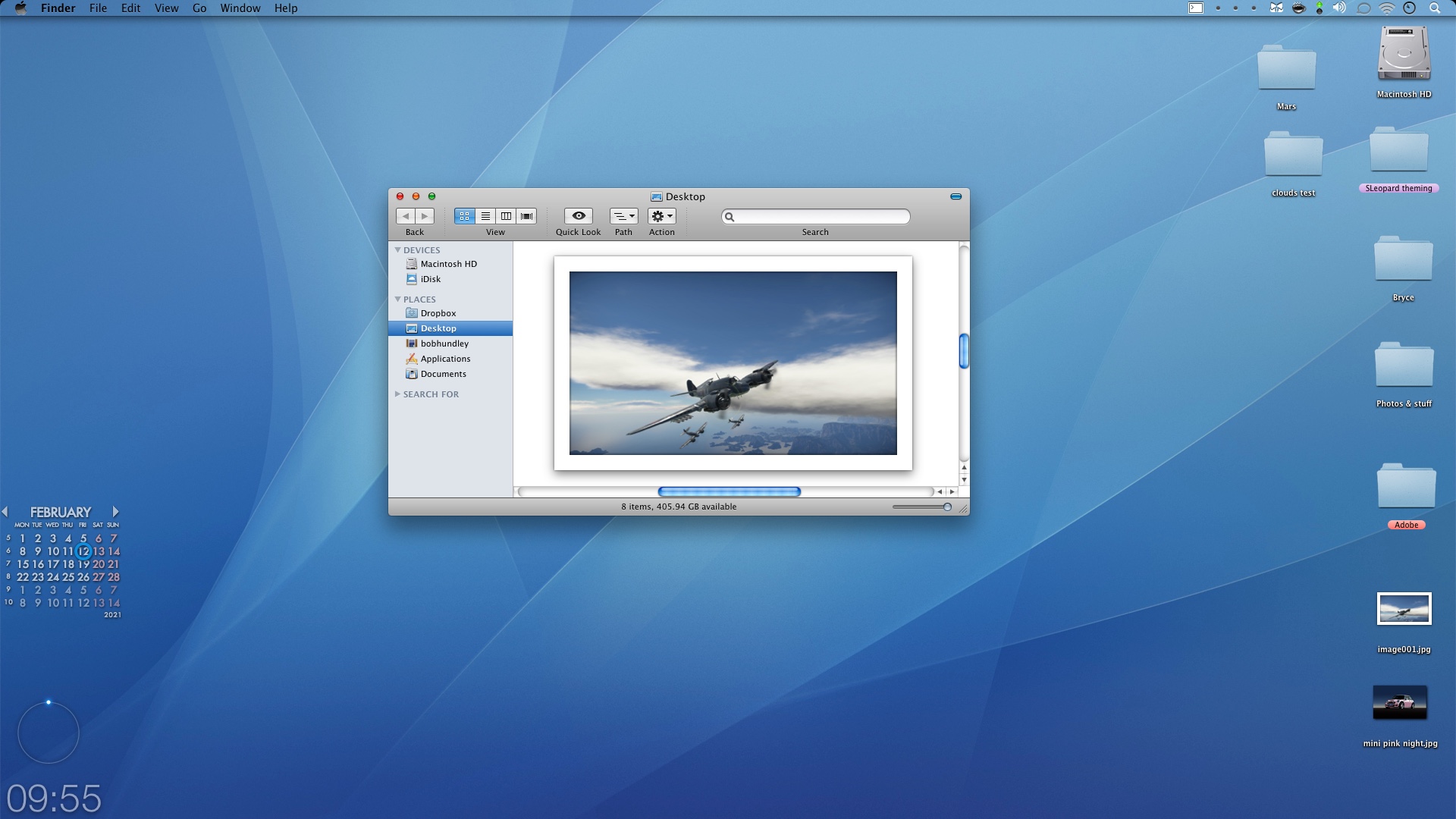The width and height of the screenshot is (1456, 819).
Task: Switch Finder to Cover Flow view
Action: (526, 216)
